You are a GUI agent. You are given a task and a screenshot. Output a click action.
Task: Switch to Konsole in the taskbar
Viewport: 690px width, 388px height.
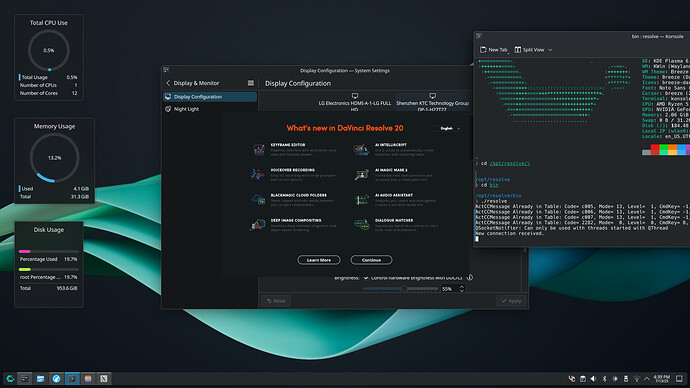[72, 378]
